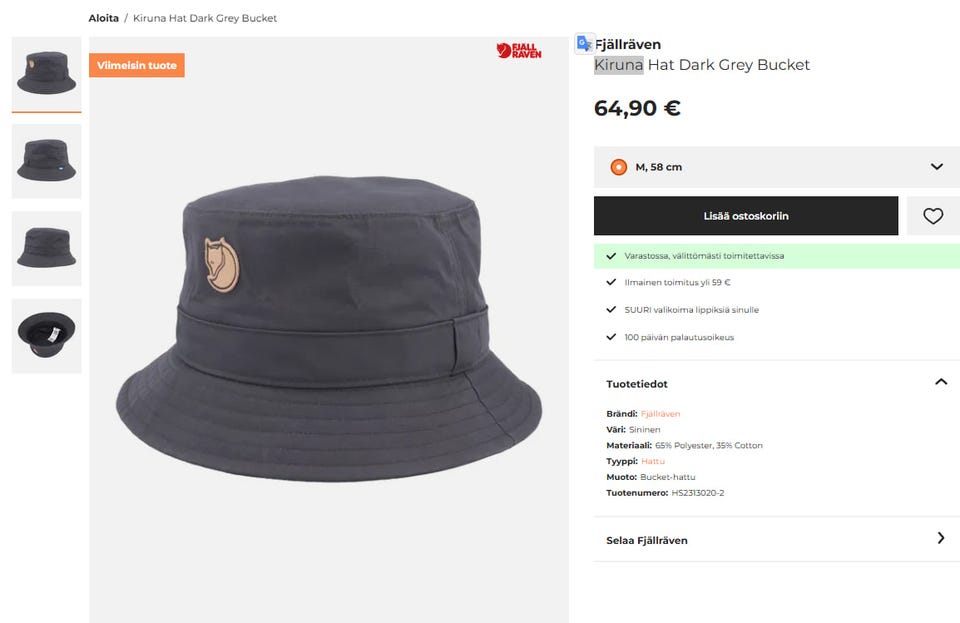This screenshot has width=960, height=623.
Task: Select the third hat side-view thumbnail
Action: click(47, 248)
